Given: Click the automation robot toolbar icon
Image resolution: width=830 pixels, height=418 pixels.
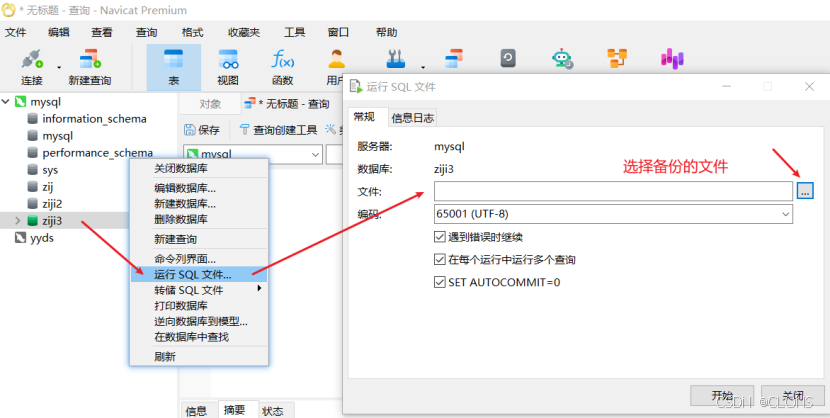Looking at the screenshot, I should click(x=562, y=59).
